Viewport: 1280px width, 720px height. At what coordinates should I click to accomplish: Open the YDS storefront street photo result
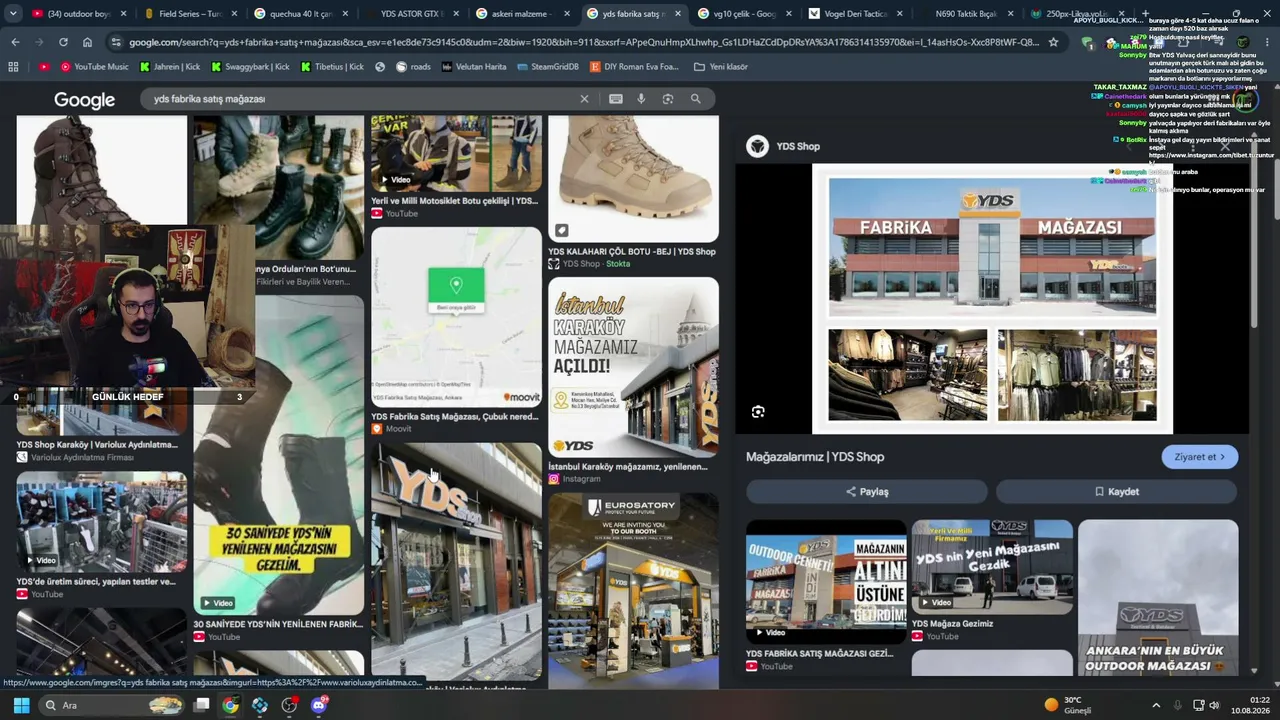click(456, 561)
